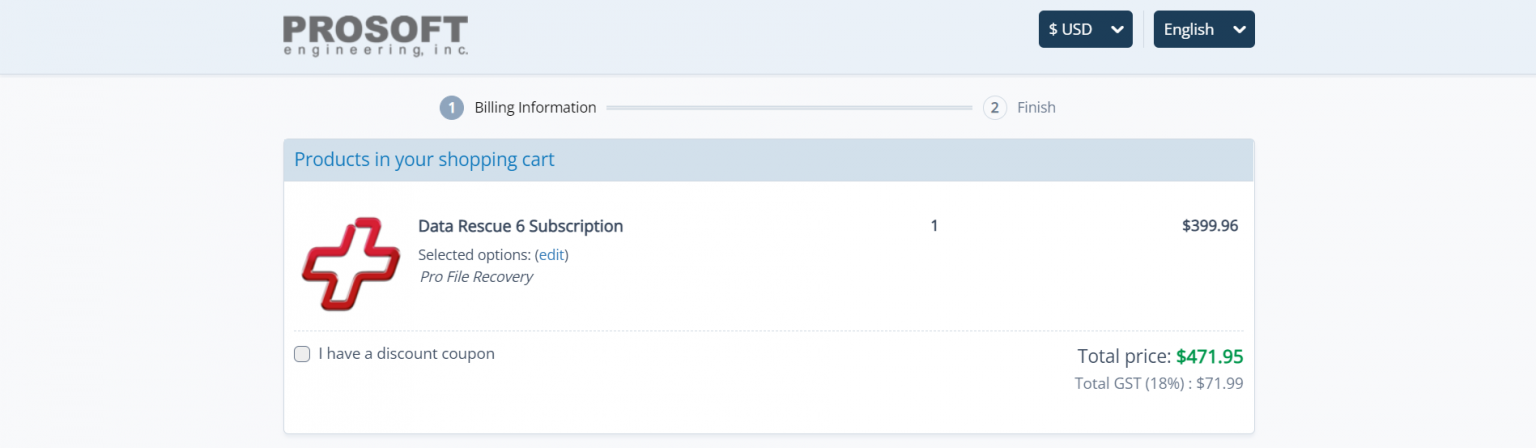This screenshot has height=448, width=1536.
Task: Tick the discount coupon checkbox
Action: click(302, 354)
